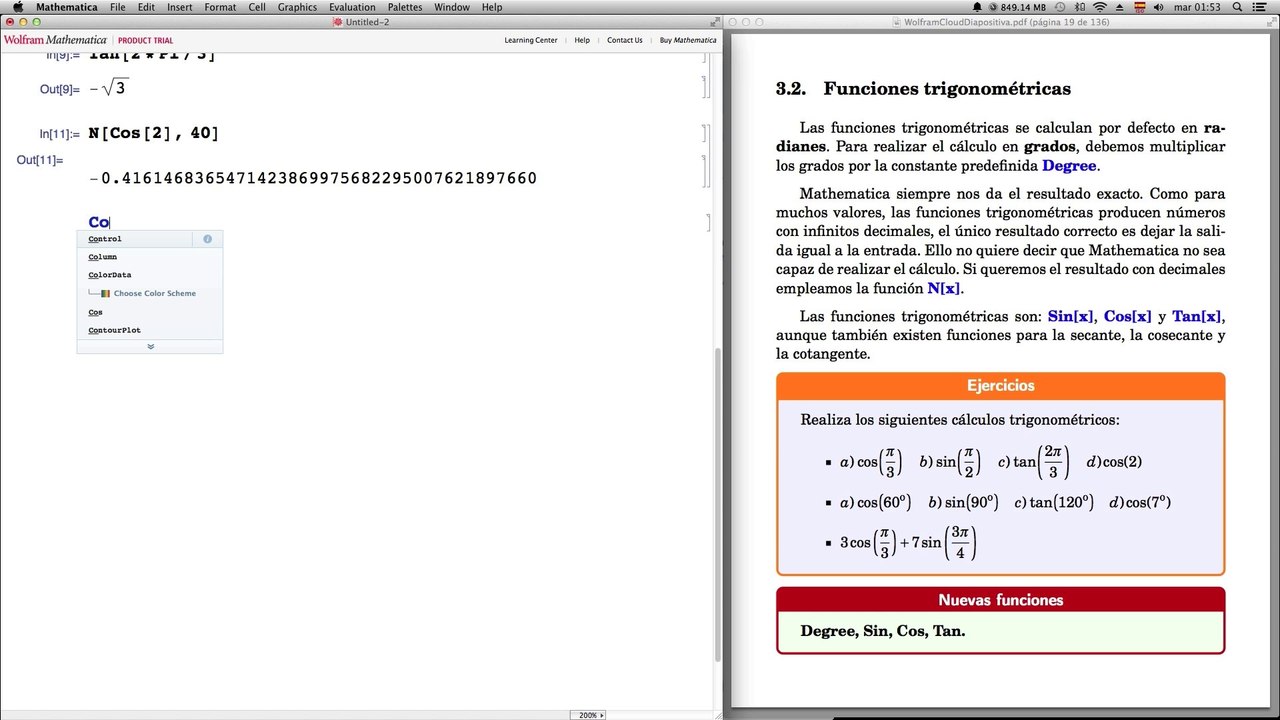Open the Graphics menu

(297, 7)
